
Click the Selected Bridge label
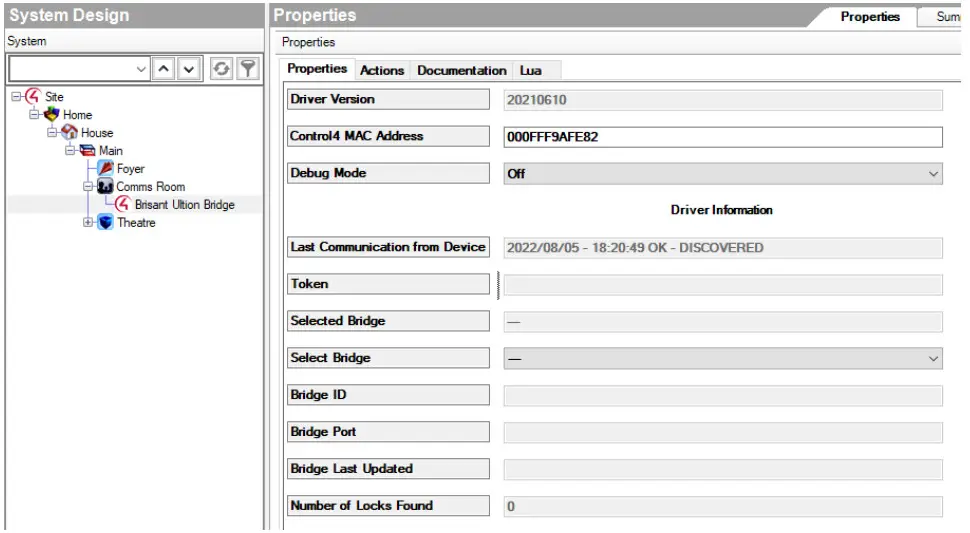[388, 321]
